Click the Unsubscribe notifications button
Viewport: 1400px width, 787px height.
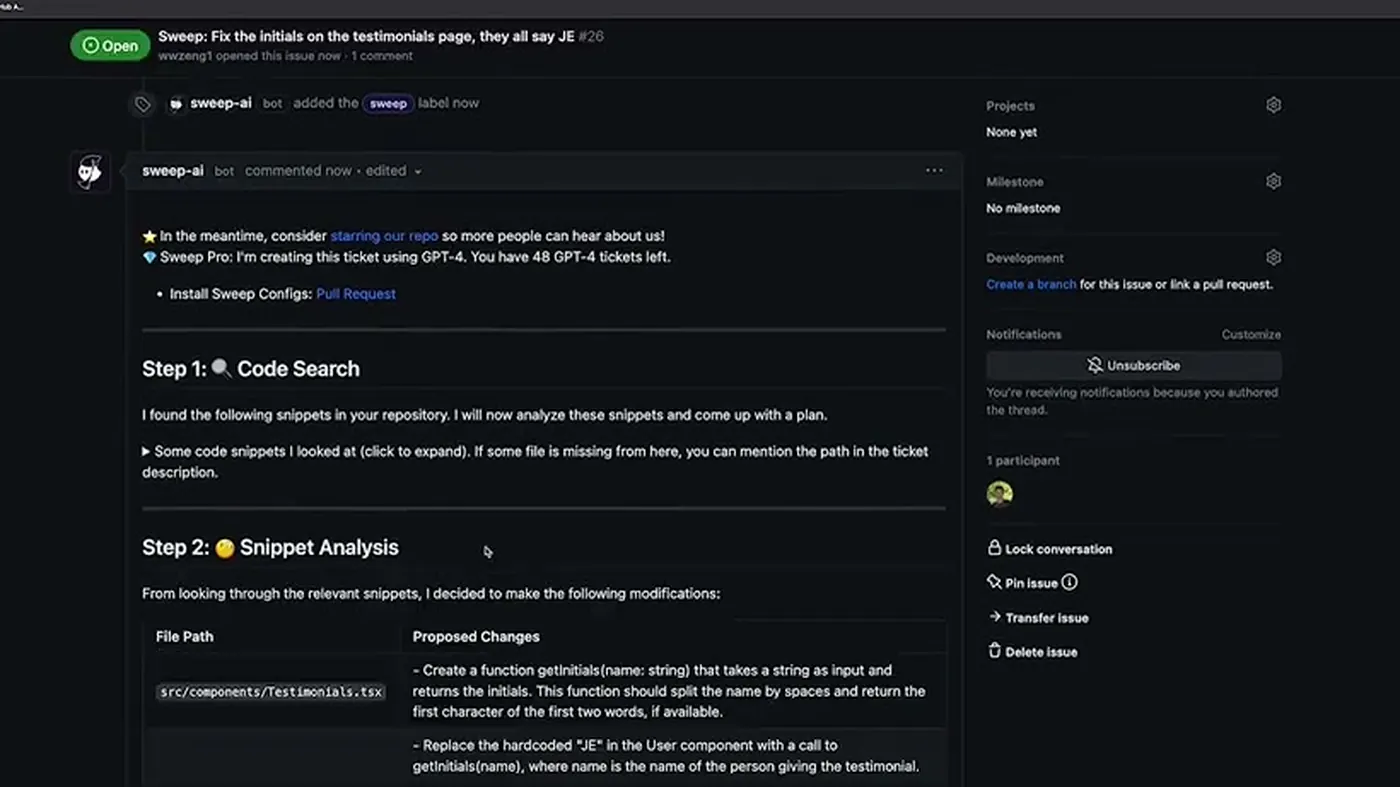[x=1133, y=365]
